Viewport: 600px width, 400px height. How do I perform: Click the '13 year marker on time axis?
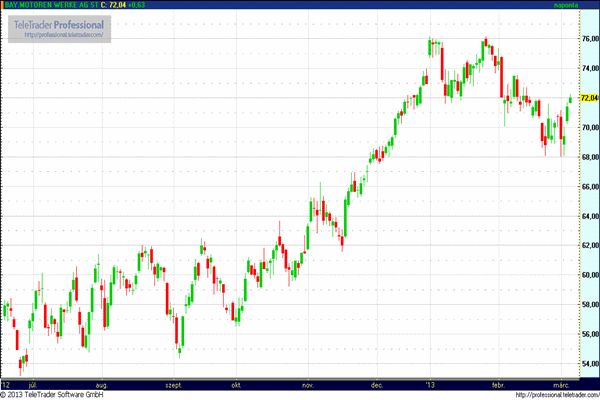(432, 383)
